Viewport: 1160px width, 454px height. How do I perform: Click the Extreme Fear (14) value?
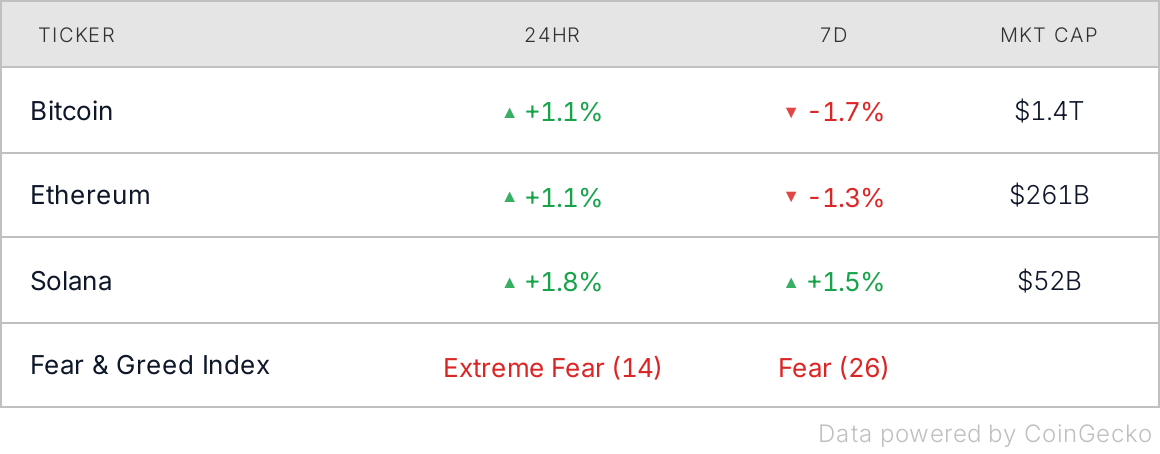[552, 367]
